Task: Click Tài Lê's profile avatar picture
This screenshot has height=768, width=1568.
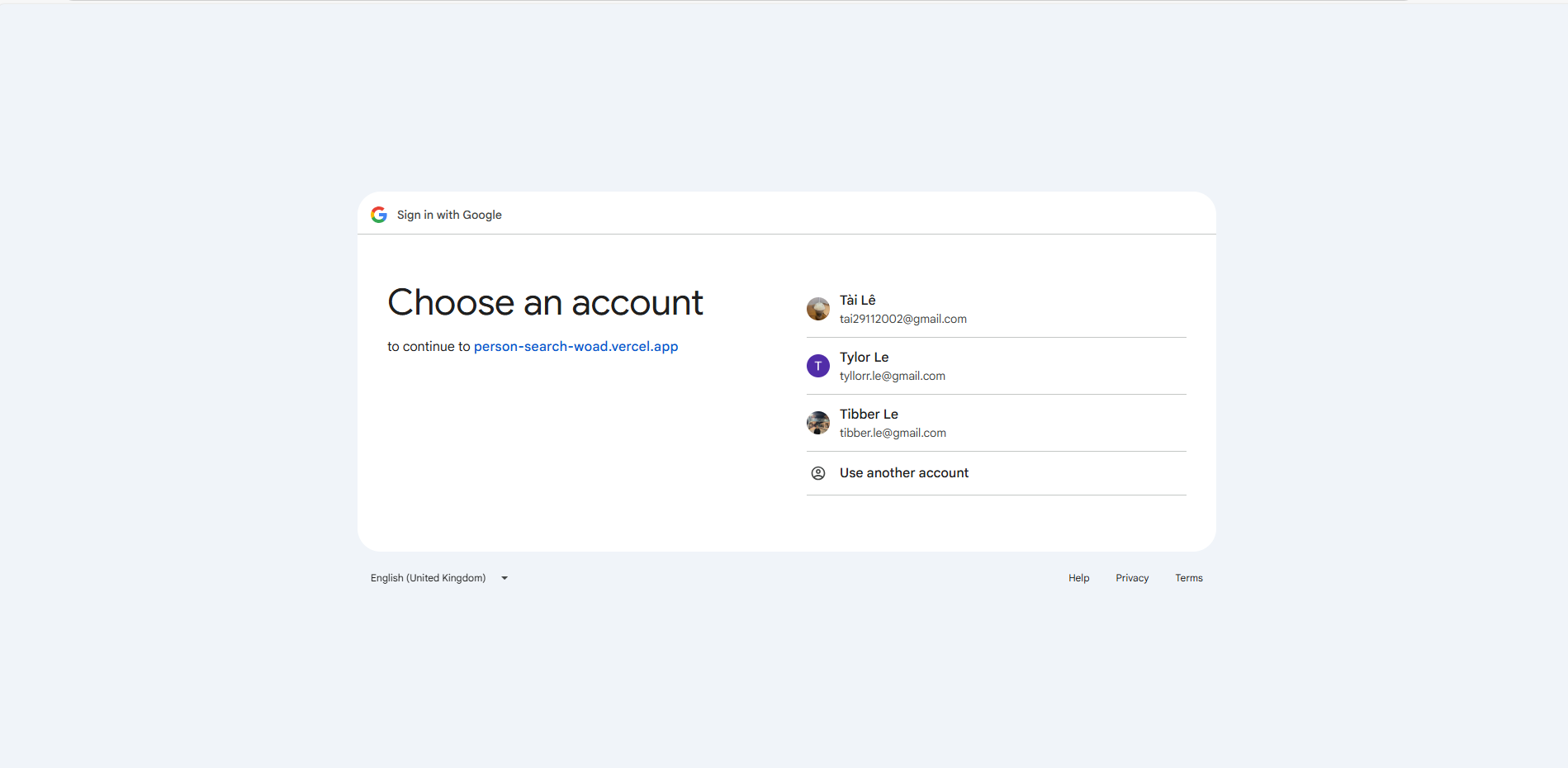Action: tap(818, 308)
